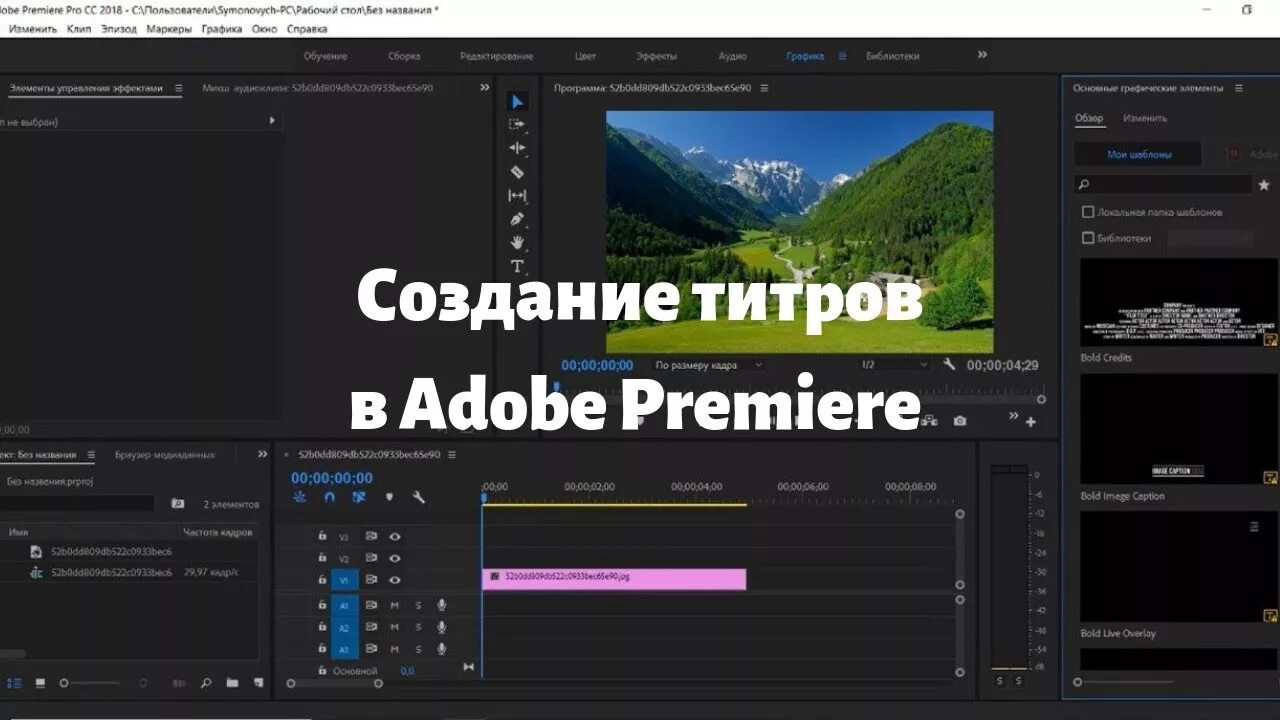1280x720 pixels.
Task: Select the Track Select Forward tool
Action: 517,124
